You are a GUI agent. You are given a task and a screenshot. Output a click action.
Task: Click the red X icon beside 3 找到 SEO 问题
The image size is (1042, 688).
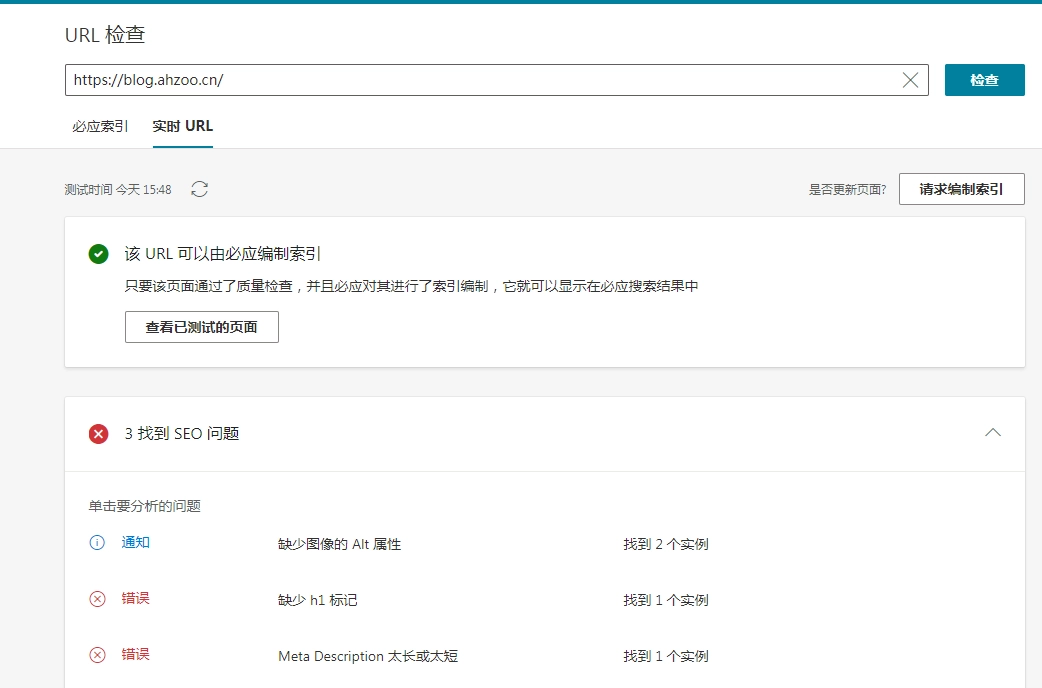point(98,434)
